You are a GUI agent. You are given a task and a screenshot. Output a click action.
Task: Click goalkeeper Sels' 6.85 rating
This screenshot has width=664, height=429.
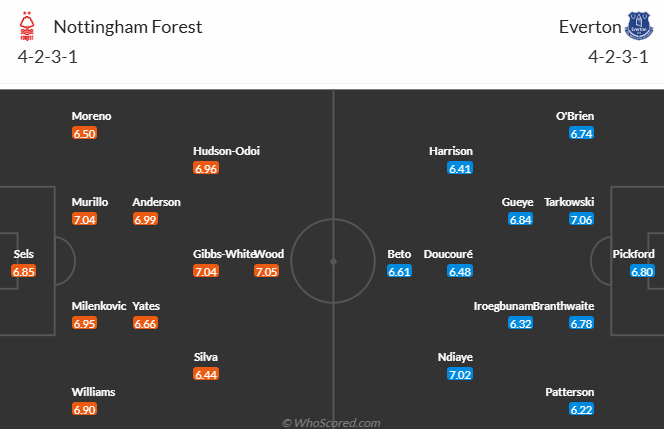[x=24, y=271]
